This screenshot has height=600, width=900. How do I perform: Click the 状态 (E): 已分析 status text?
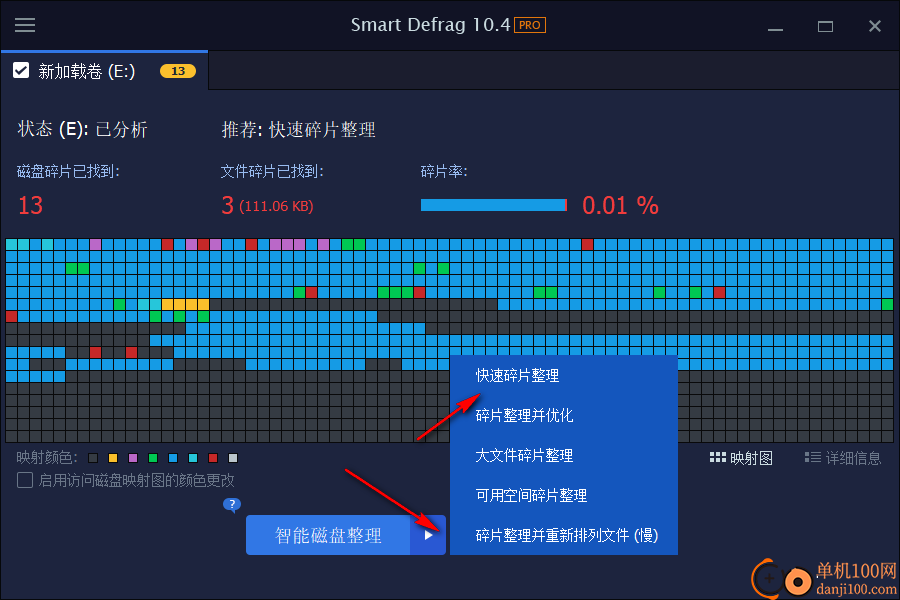(x=83, y=129)
